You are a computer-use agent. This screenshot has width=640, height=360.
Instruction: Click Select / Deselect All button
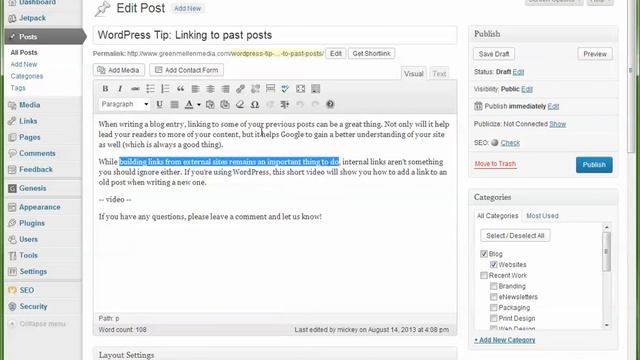(515, 236)
